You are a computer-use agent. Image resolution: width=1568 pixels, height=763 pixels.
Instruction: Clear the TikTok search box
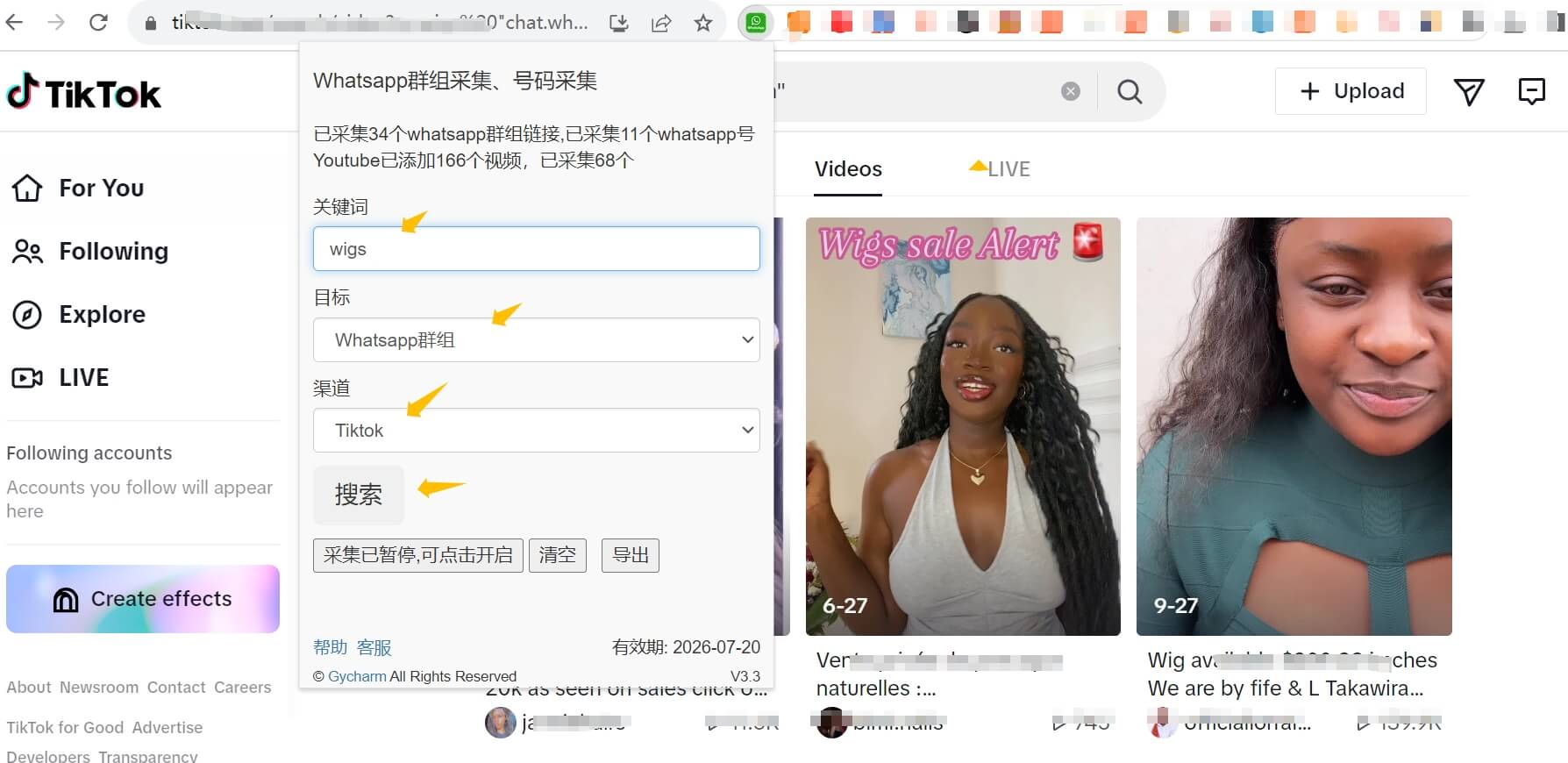pyautogui.click(x=1070, y=91)
